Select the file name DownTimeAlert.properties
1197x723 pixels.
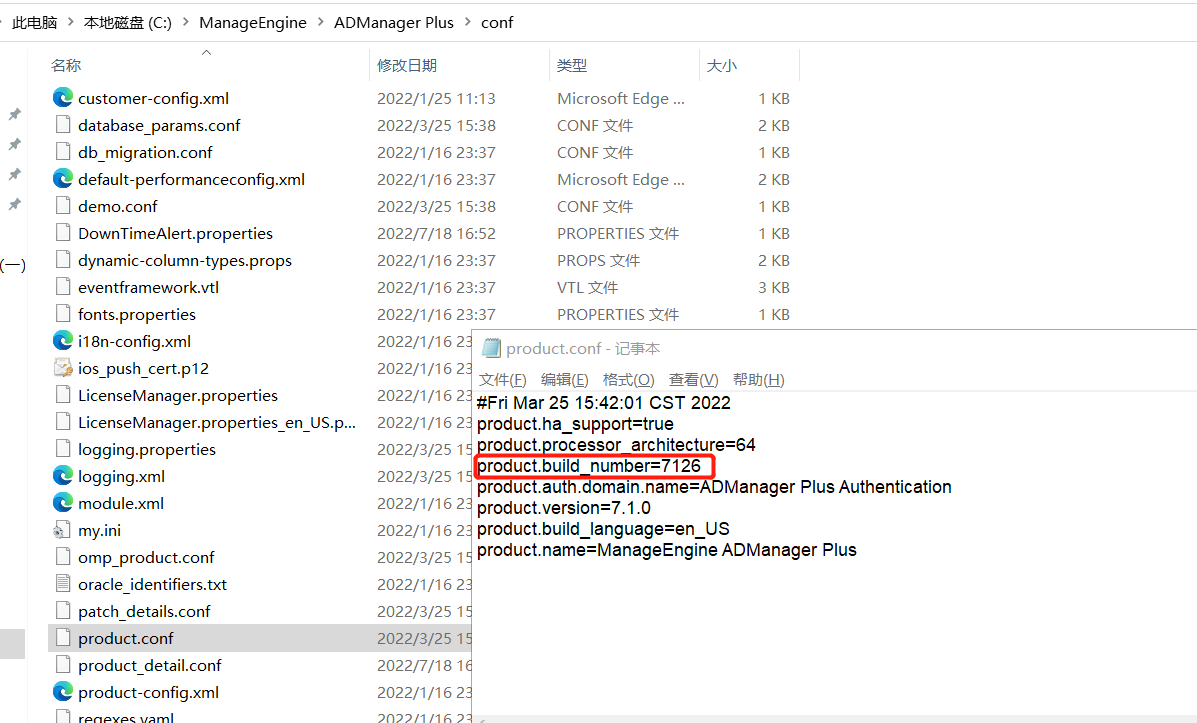[175, 233]
